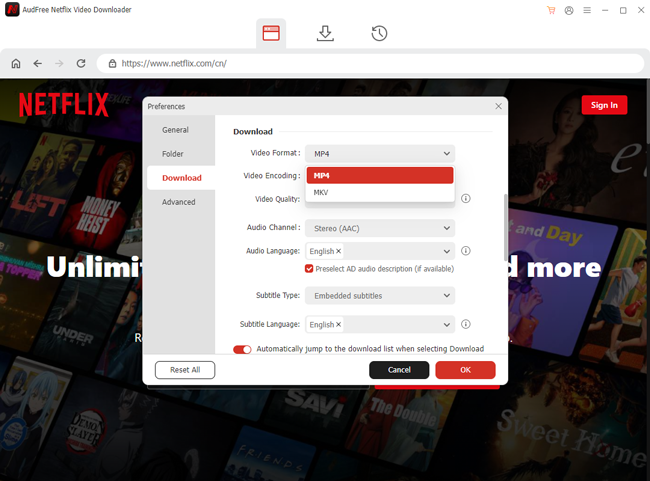The height and width of the screenshot is (481, 650).
Task: Choose MKV from the format list
Action: point(380,192)
